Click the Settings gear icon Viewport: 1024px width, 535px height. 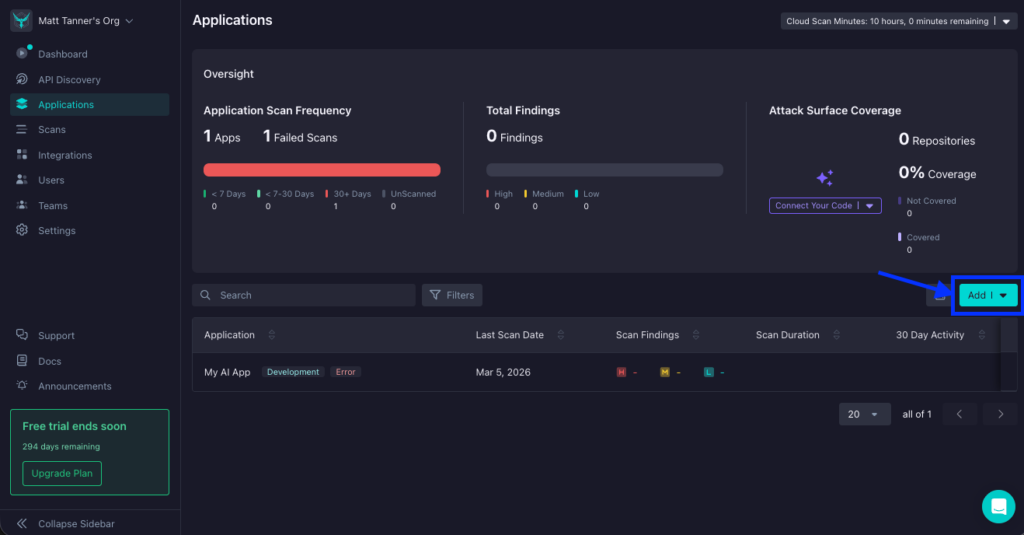22,230
